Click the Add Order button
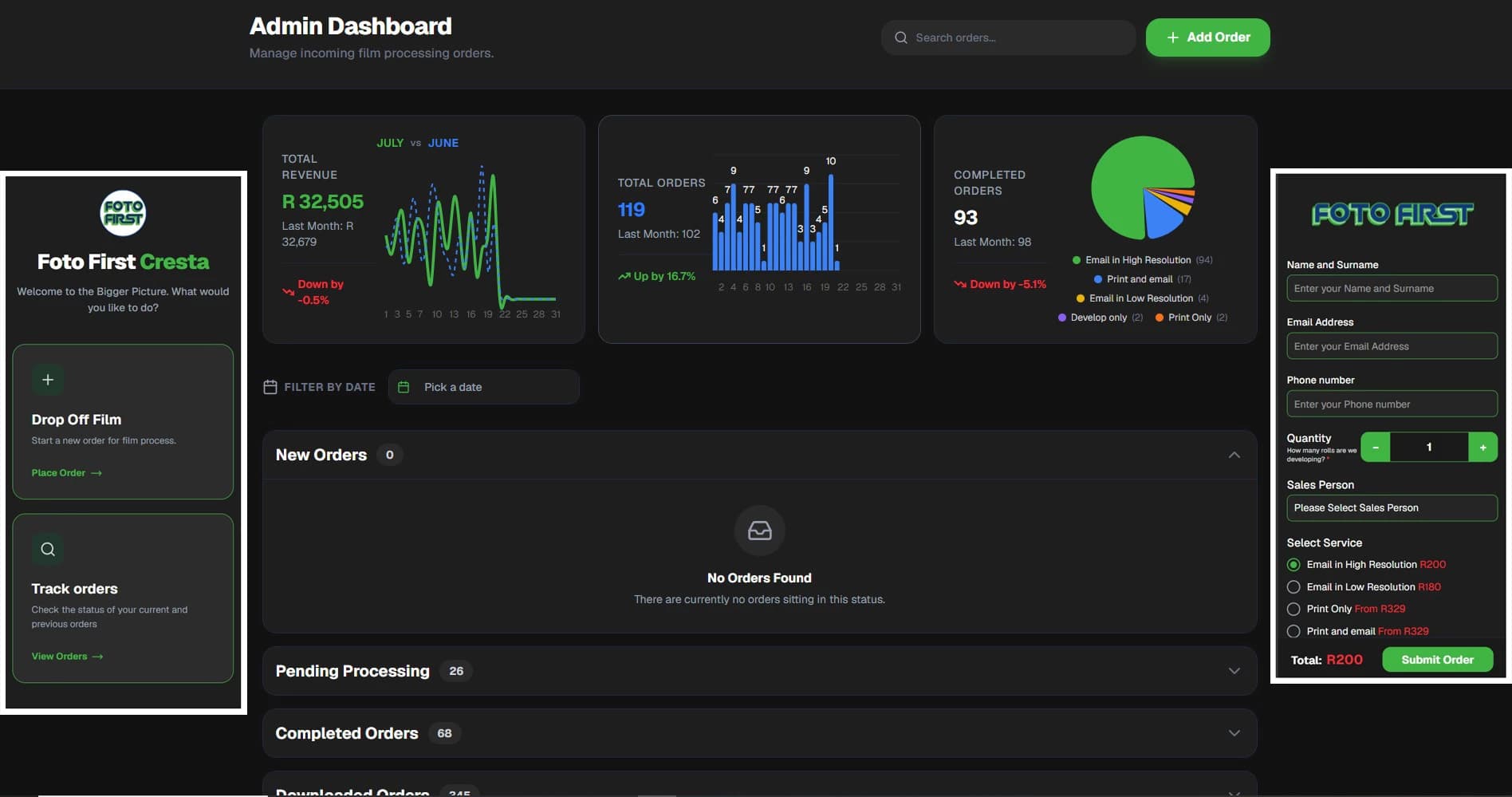The image size is (1512, 797). 1207,37
